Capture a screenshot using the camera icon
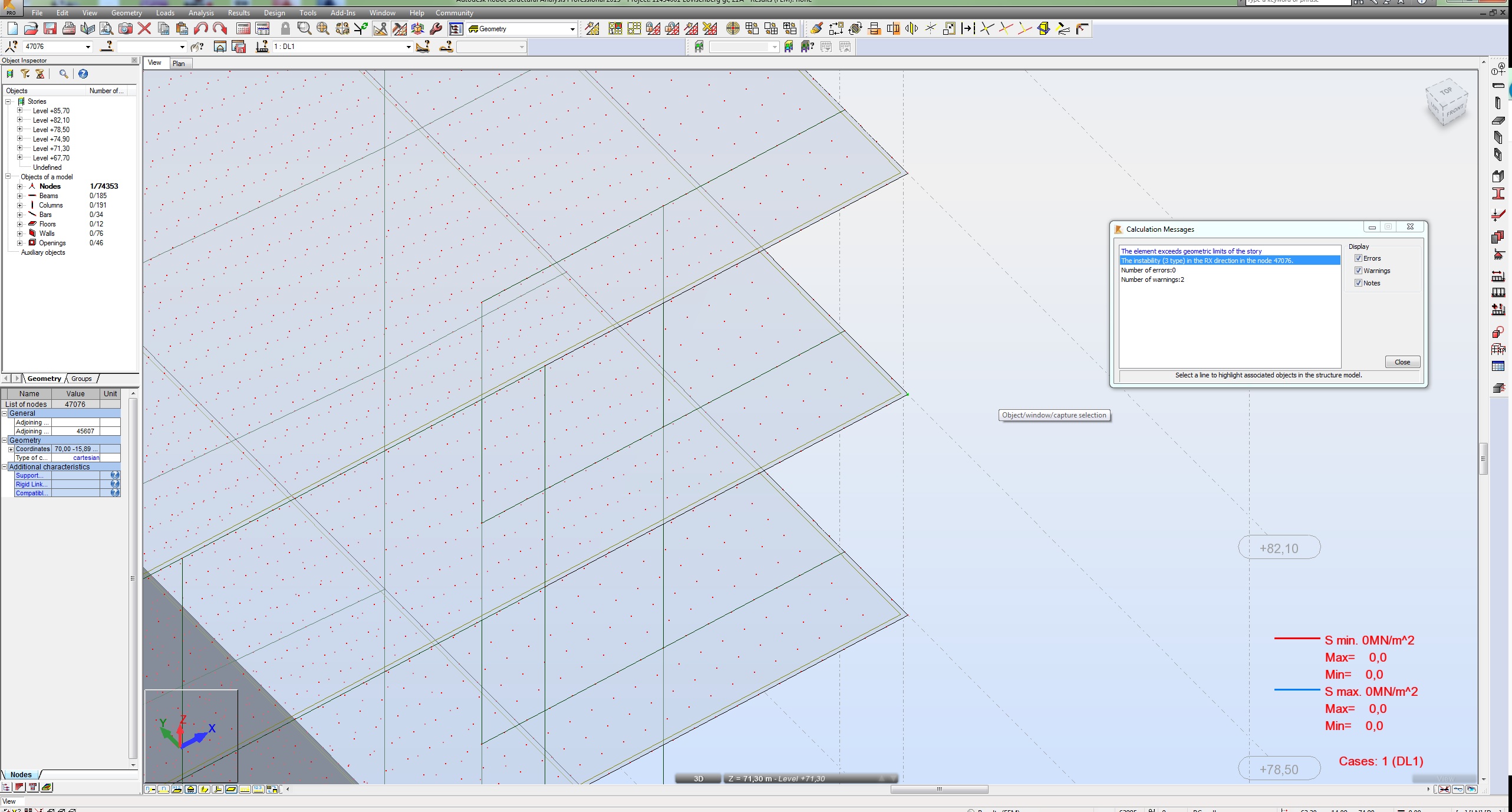Screen dimensions: 1512x812 coord(126,28)
